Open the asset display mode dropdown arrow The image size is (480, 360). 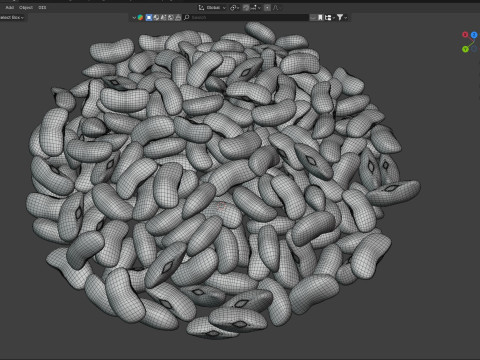pyautogui.click(x=134, y=17)
